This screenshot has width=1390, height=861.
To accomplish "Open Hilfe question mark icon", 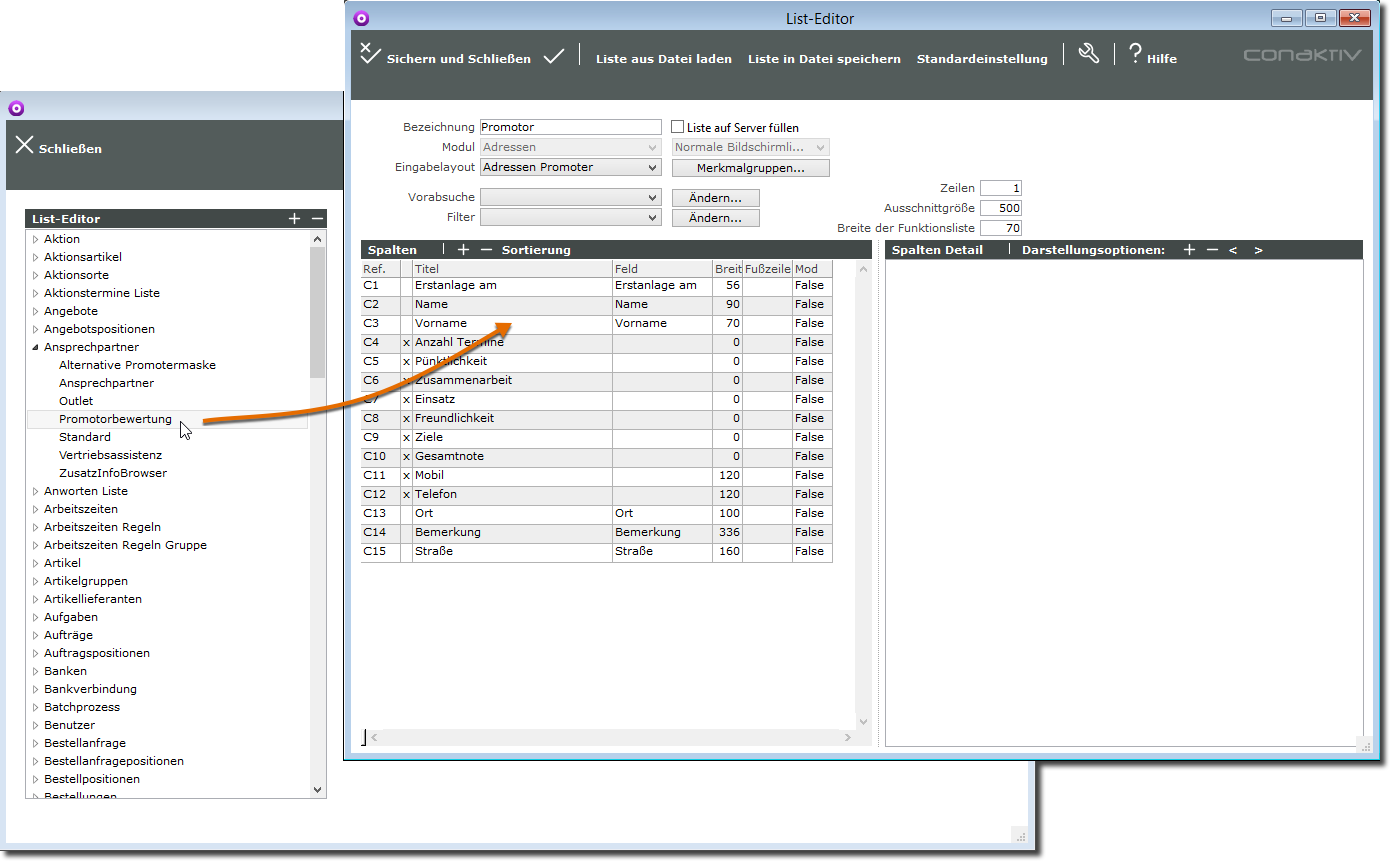I will point(1135,54).
